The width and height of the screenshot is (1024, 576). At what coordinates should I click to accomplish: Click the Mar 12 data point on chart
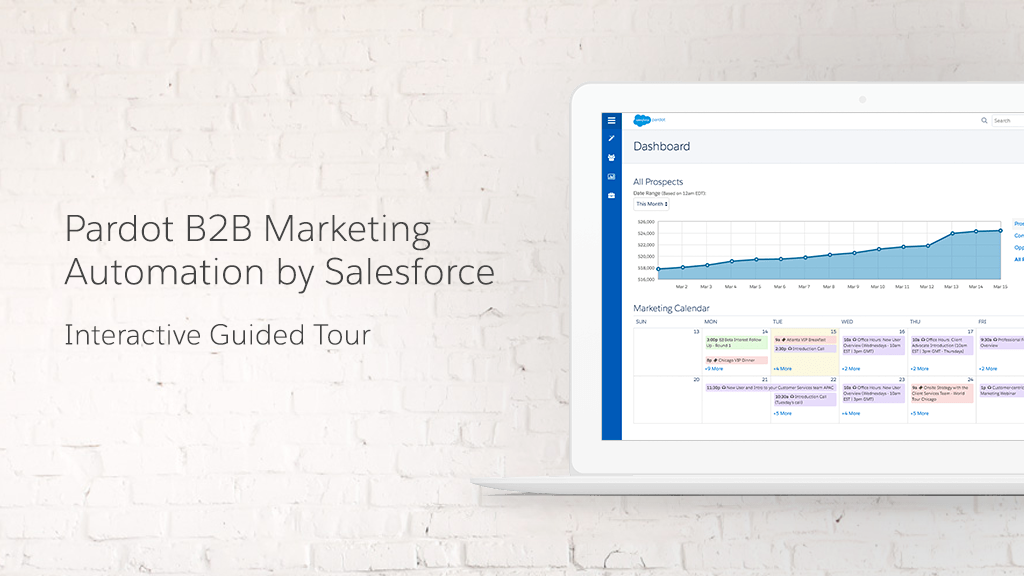coord(928,246)
